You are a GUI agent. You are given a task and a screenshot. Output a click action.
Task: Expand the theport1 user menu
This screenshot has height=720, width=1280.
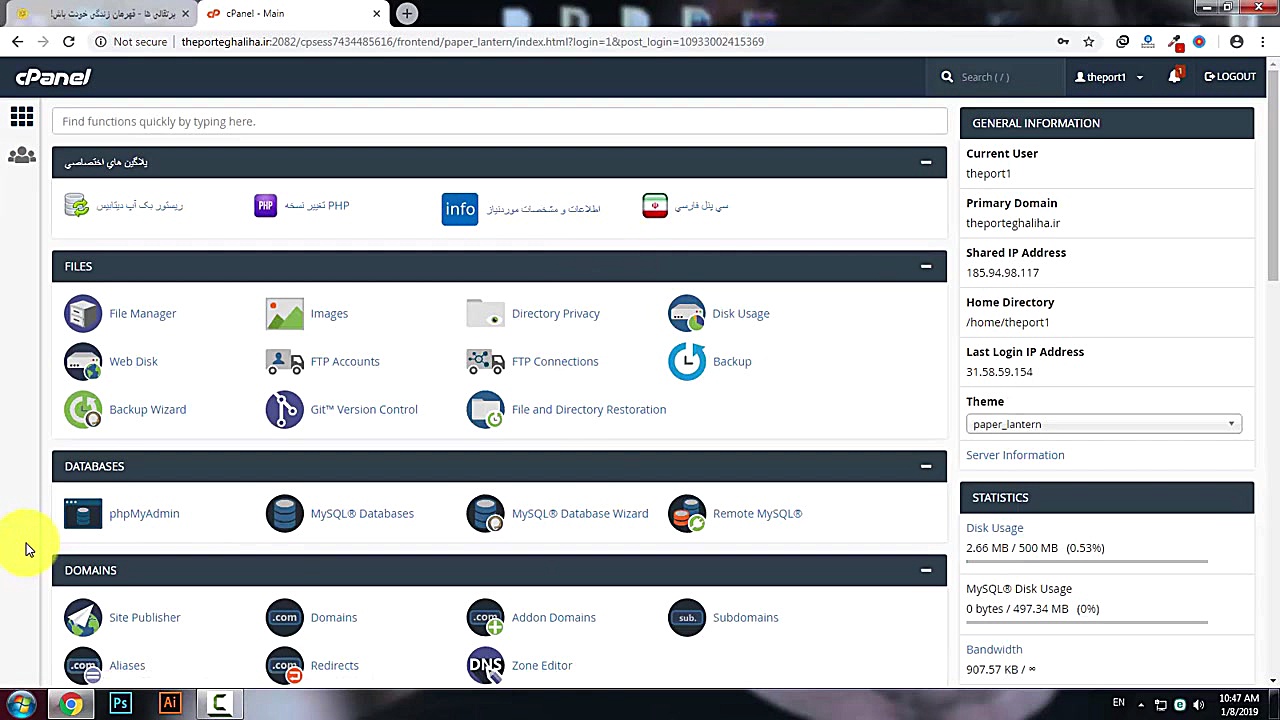tap(1108, 77)
